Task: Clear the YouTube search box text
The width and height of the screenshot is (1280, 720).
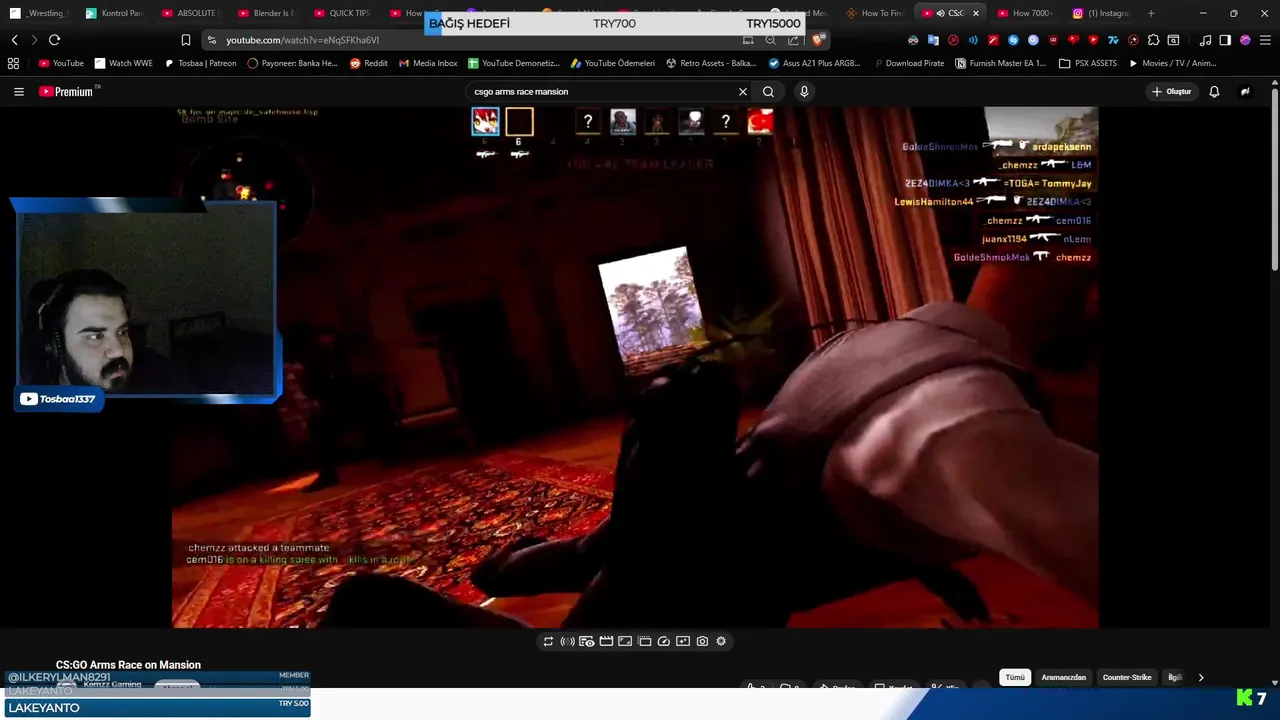Action: pos(742,91)
